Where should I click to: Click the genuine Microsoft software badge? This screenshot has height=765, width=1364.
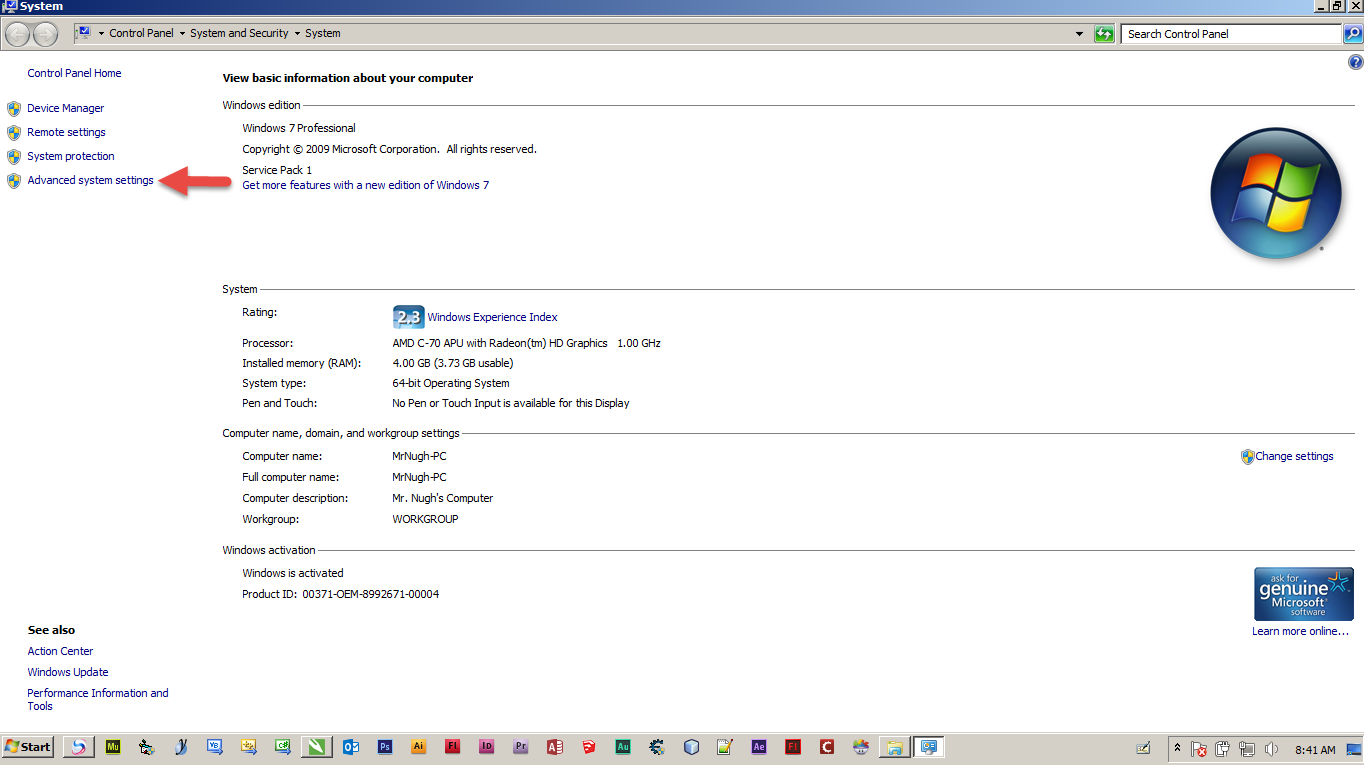(1304, 594)
